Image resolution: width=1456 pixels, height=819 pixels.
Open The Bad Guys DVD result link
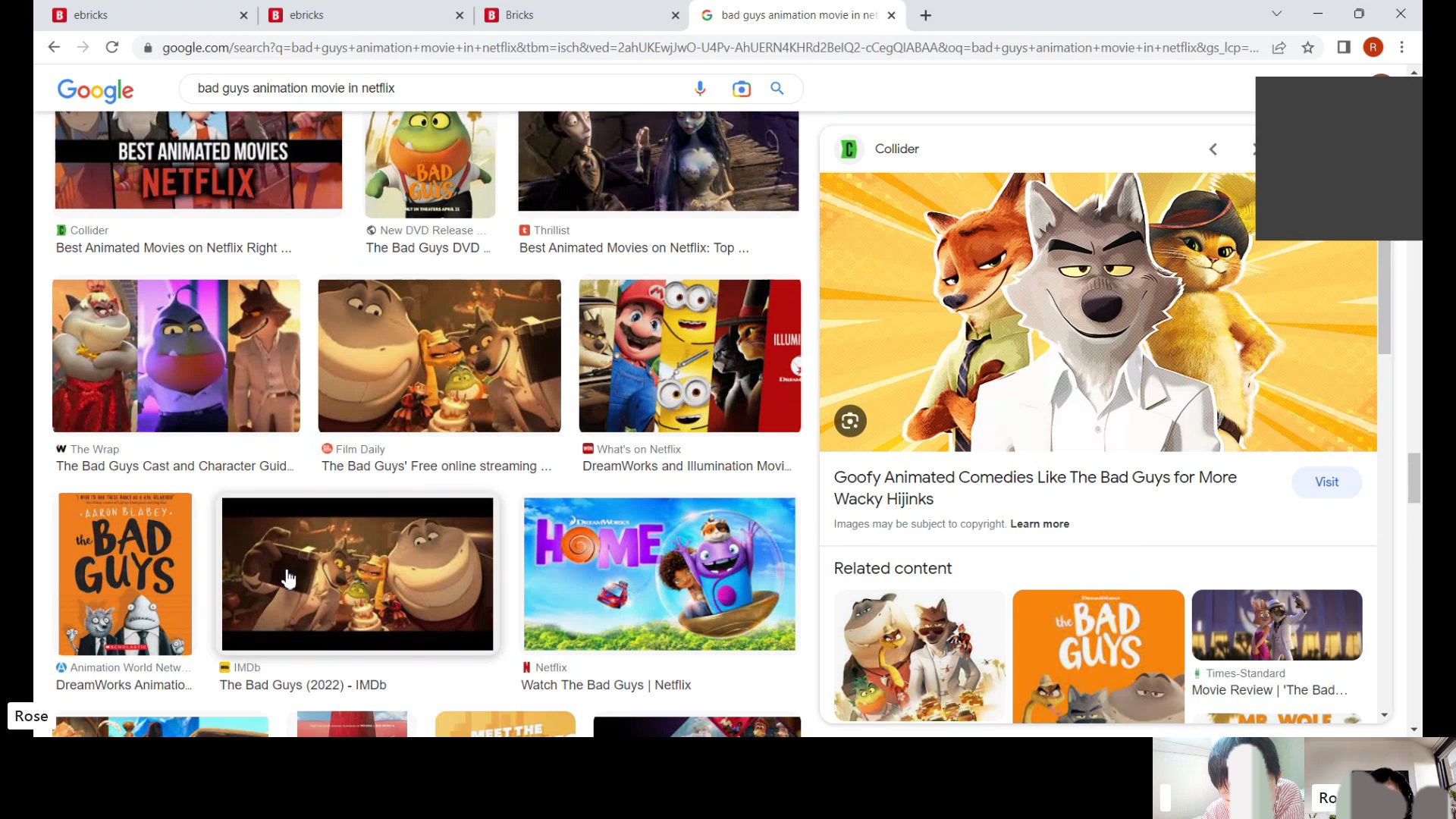pyautogui.click(x=428, y=248)
